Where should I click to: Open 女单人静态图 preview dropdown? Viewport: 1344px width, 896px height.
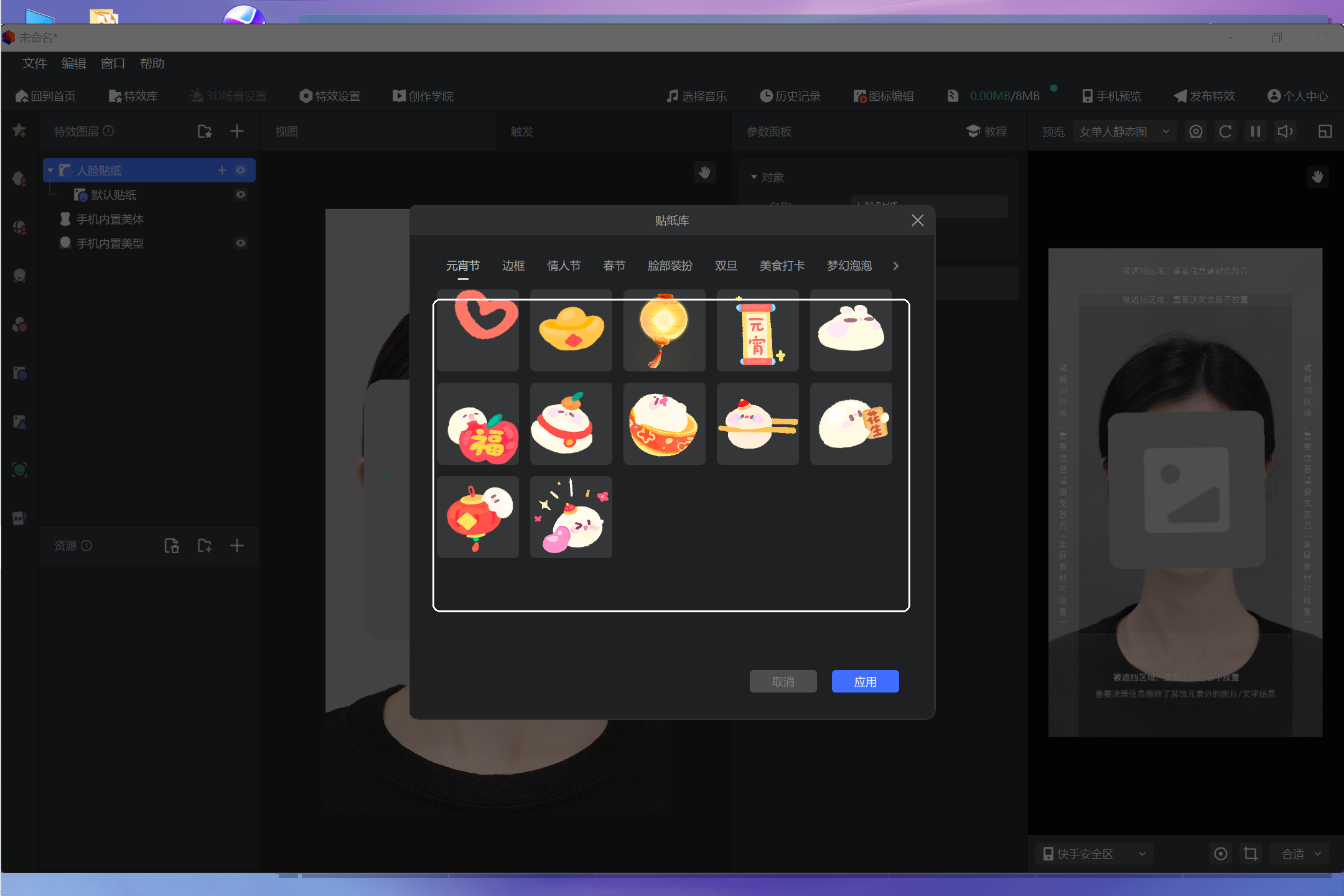(1124, 131)
